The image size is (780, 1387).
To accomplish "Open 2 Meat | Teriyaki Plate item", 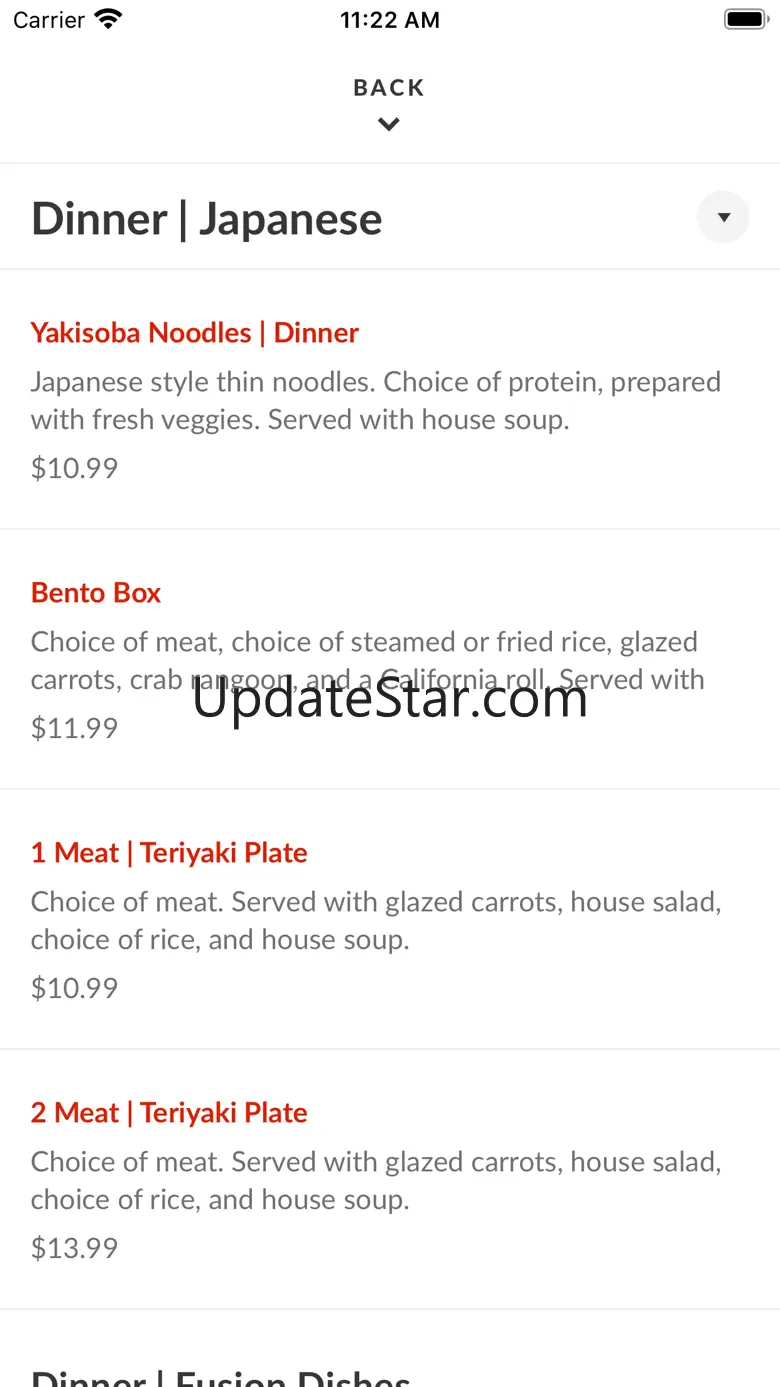I will click(169, 1112).
